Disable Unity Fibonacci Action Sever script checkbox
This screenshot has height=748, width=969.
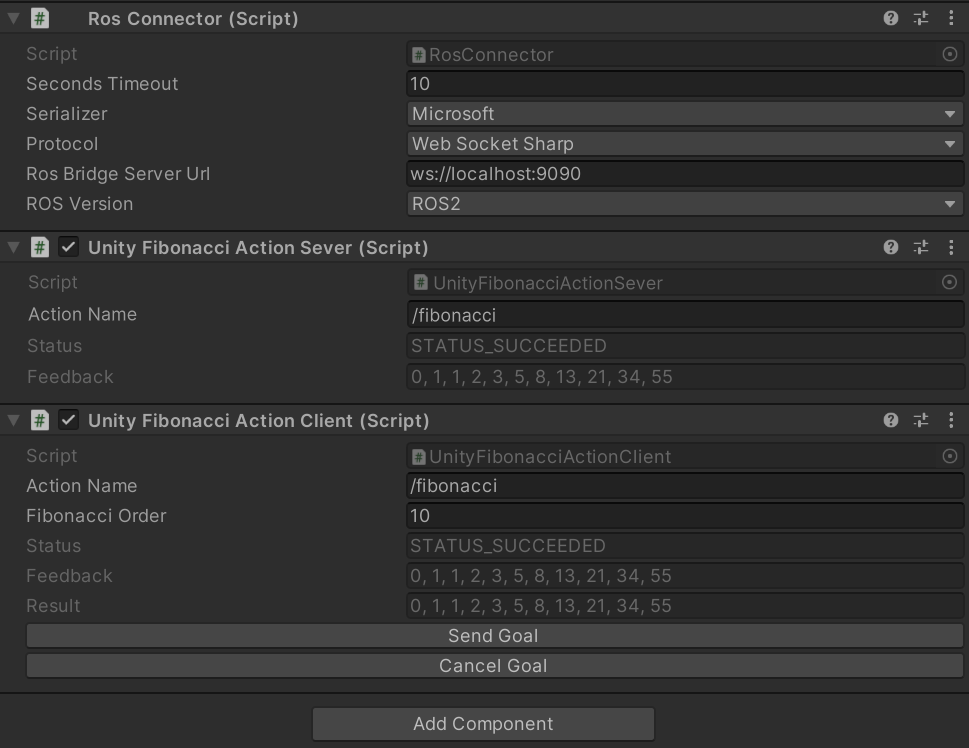point(68,247)
